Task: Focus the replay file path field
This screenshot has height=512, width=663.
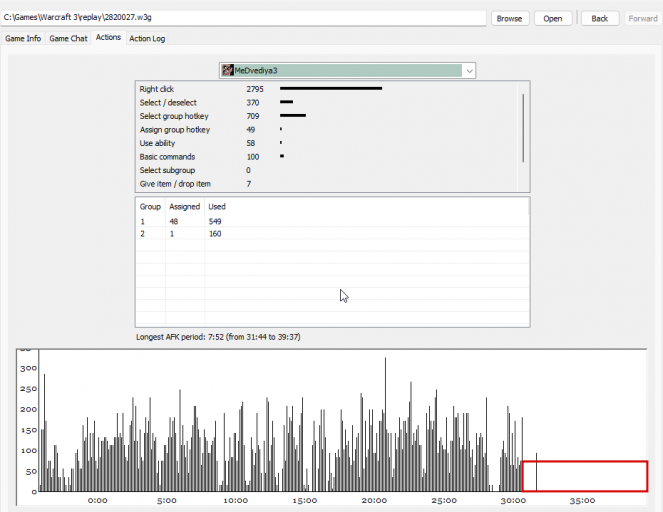Action: pyautogui.click(x=243, y=18)
